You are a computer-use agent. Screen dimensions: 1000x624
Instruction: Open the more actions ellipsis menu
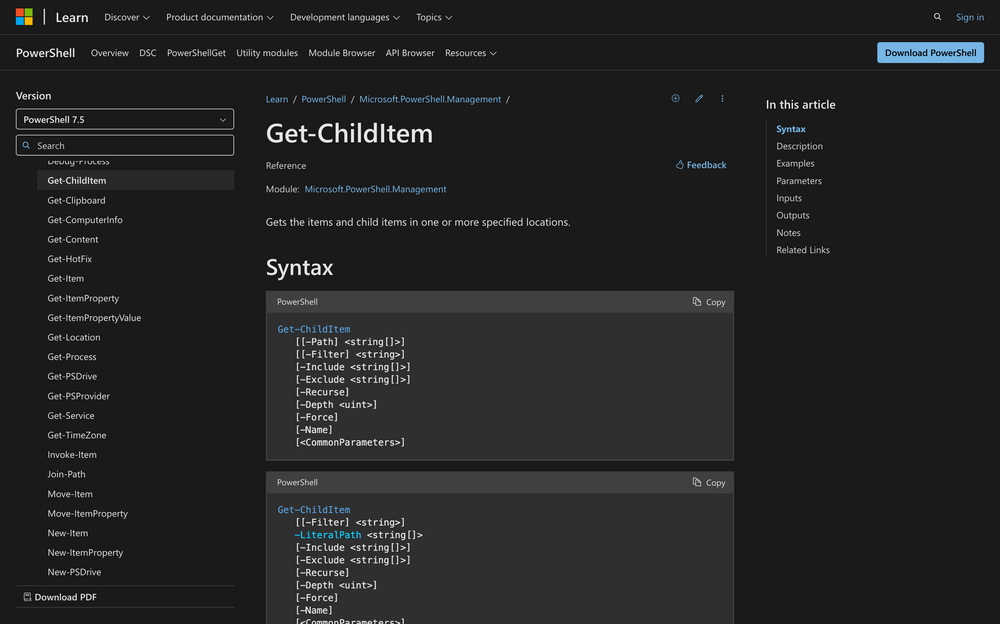point(722,98)
